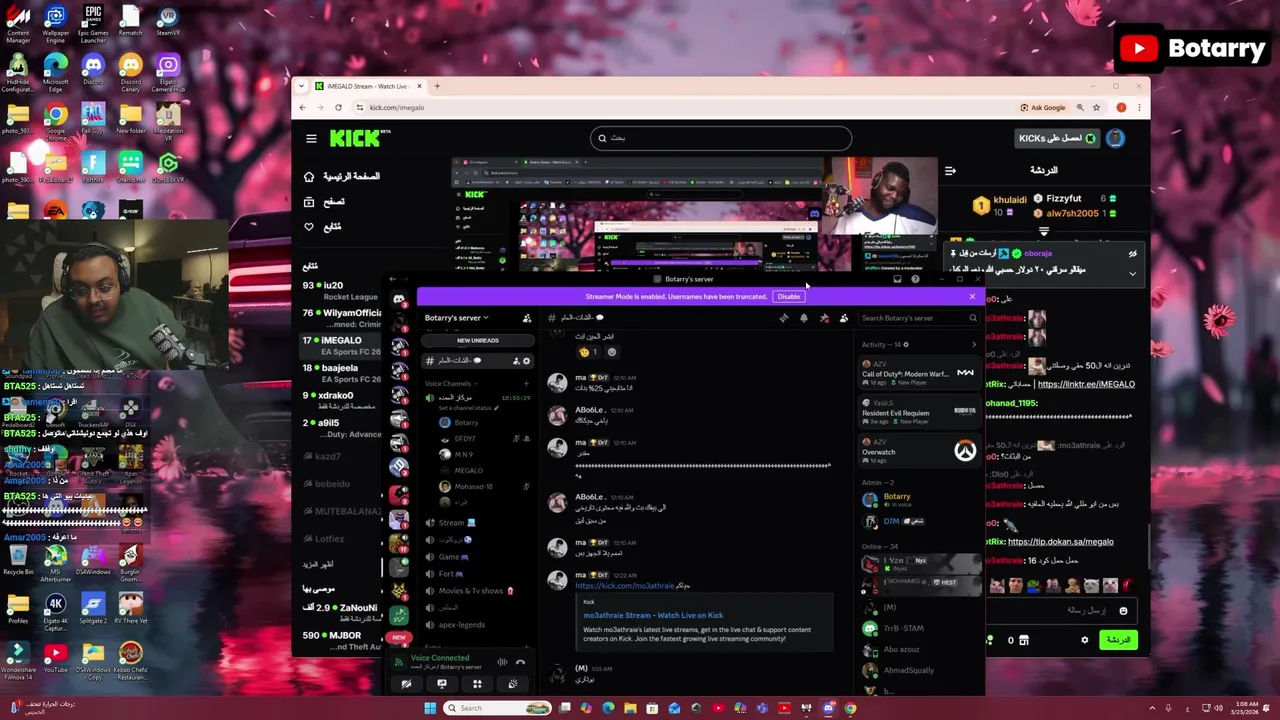Bookmark page with Chrome star icon
1280x720 pixels.
[1097, 107]
